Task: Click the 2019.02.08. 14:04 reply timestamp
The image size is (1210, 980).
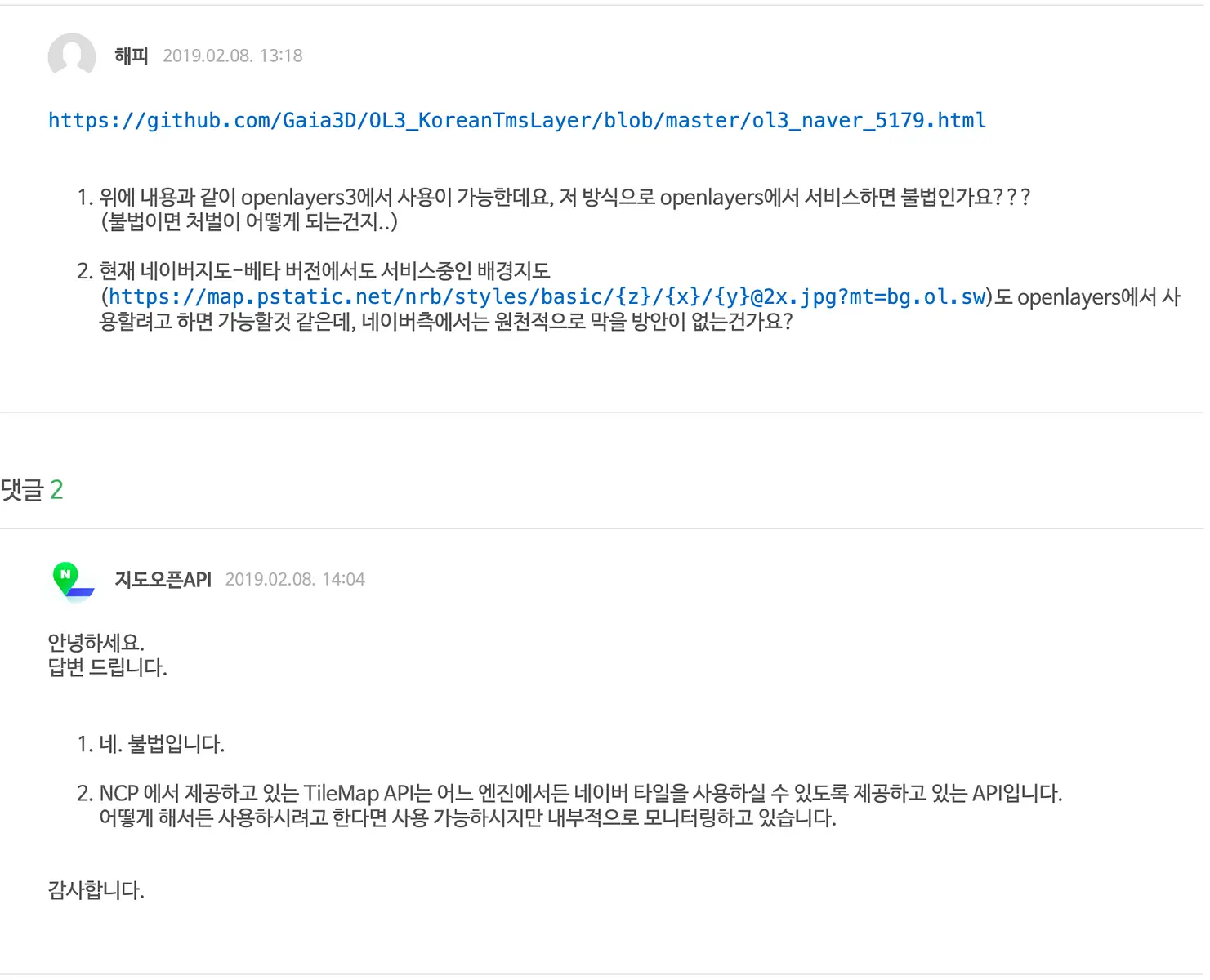Action: (x=295, y=580)
